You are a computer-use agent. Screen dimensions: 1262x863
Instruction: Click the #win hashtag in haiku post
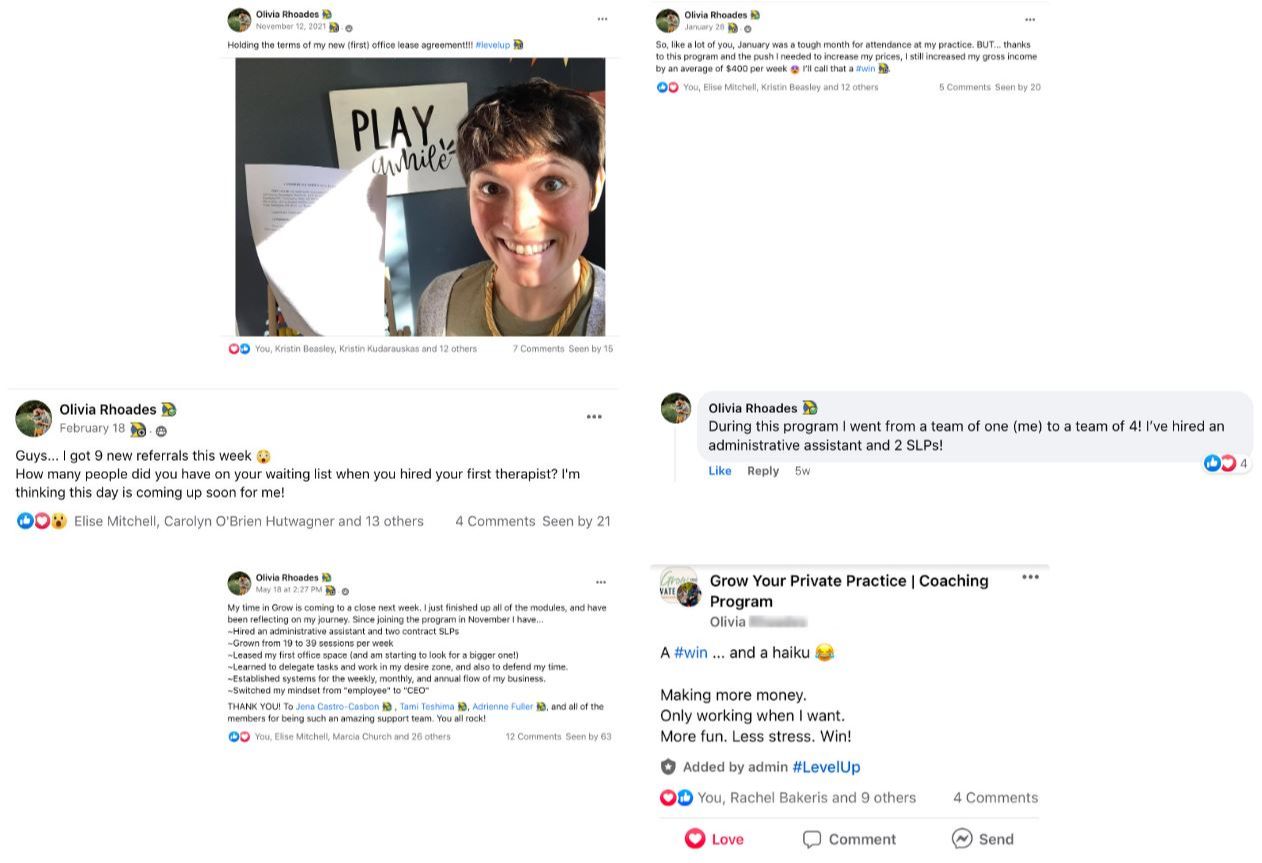(x=691, y=652)
